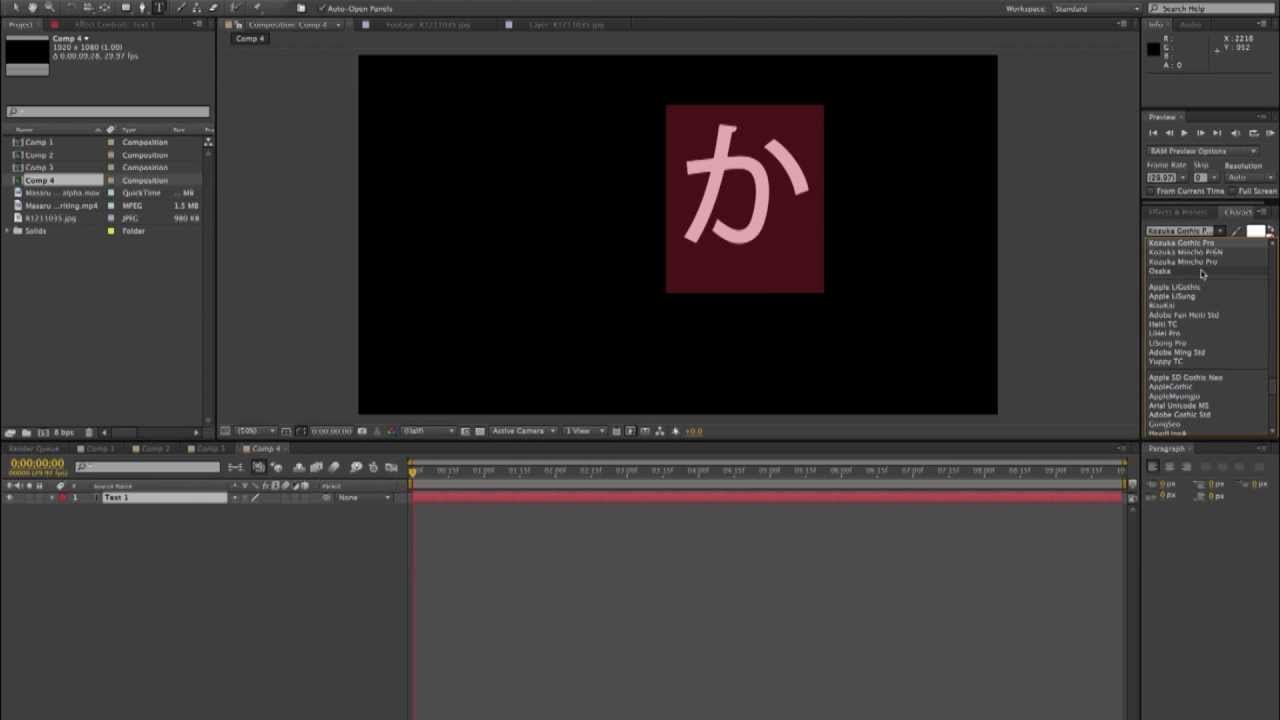Toggle the Text 1 layer visibility eye

(10, 497)
